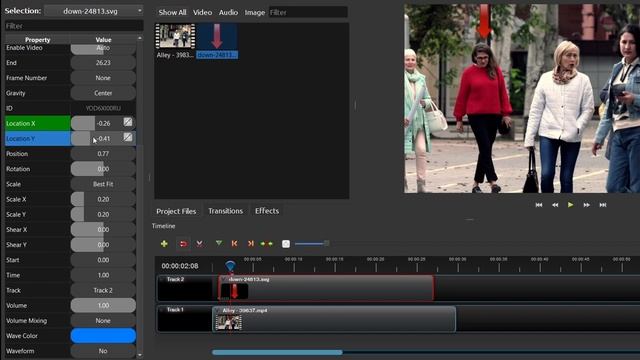Change the Volume Mixing None value
This screenshot has width=640, height=360.
(x=103, y=320)
